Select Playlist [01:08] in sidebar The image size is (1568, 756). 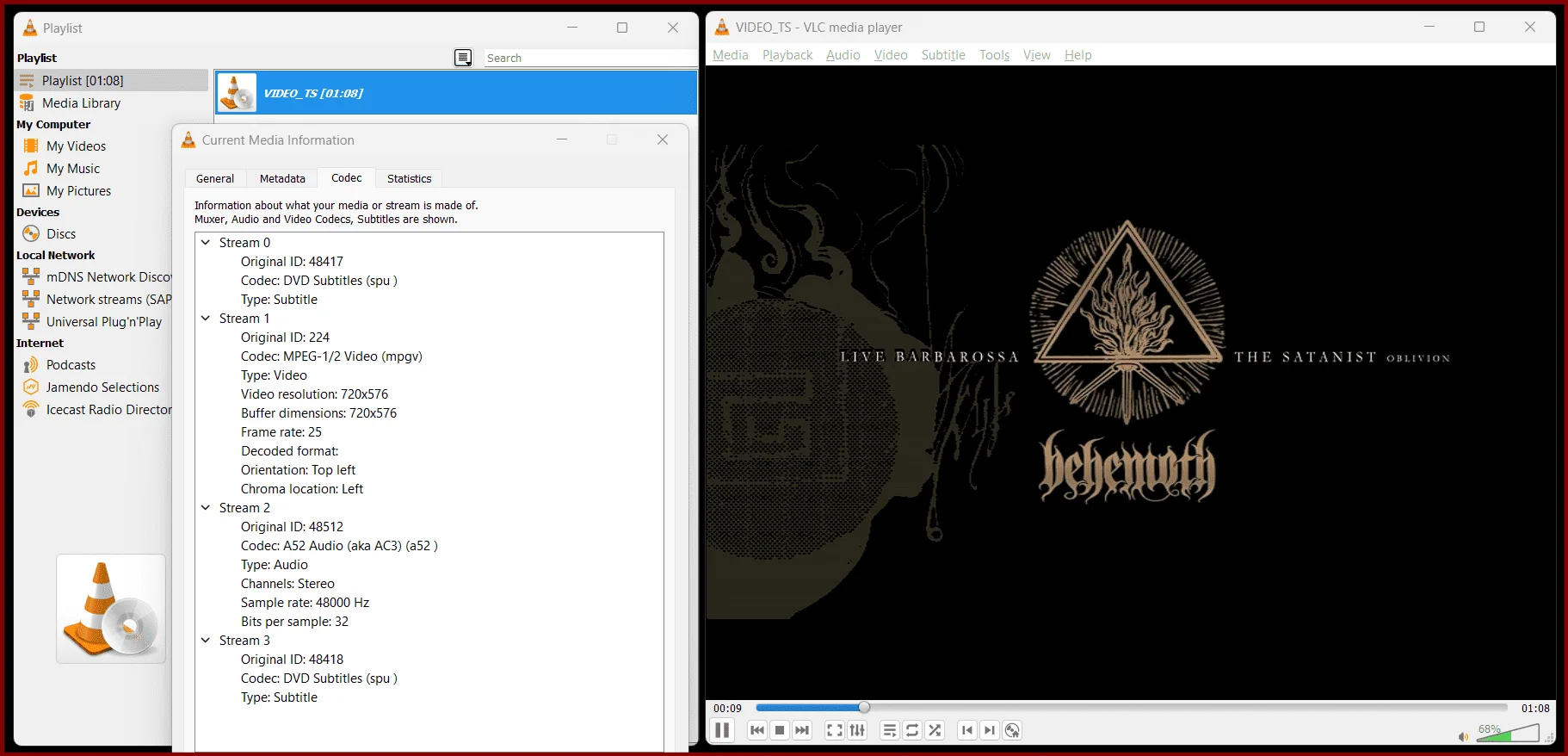click(112, 80)
